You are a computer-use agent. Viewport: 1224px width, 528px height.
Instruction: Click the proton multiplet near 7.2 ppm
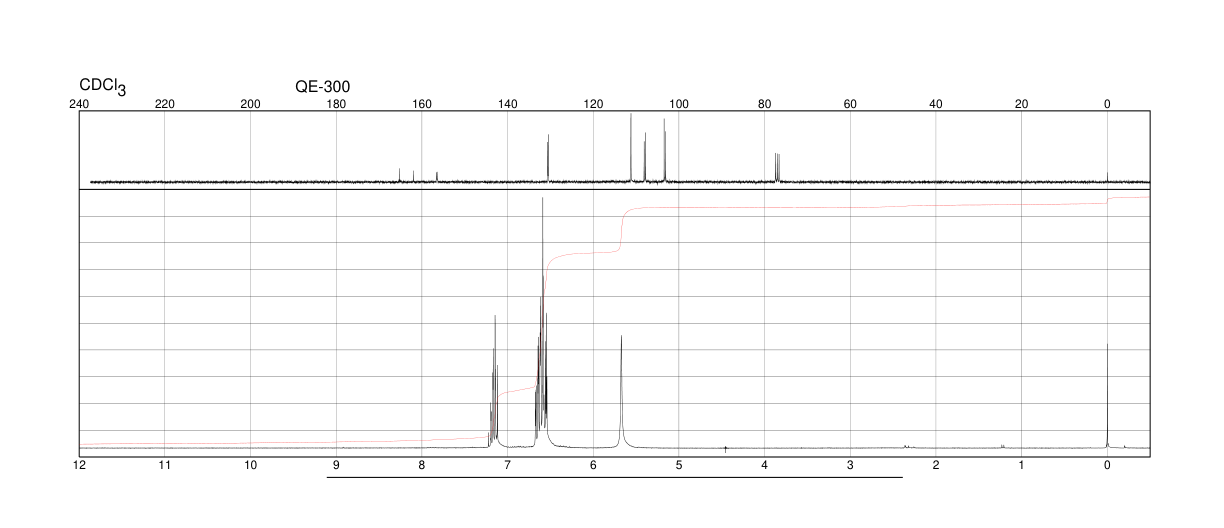point(494,381)
